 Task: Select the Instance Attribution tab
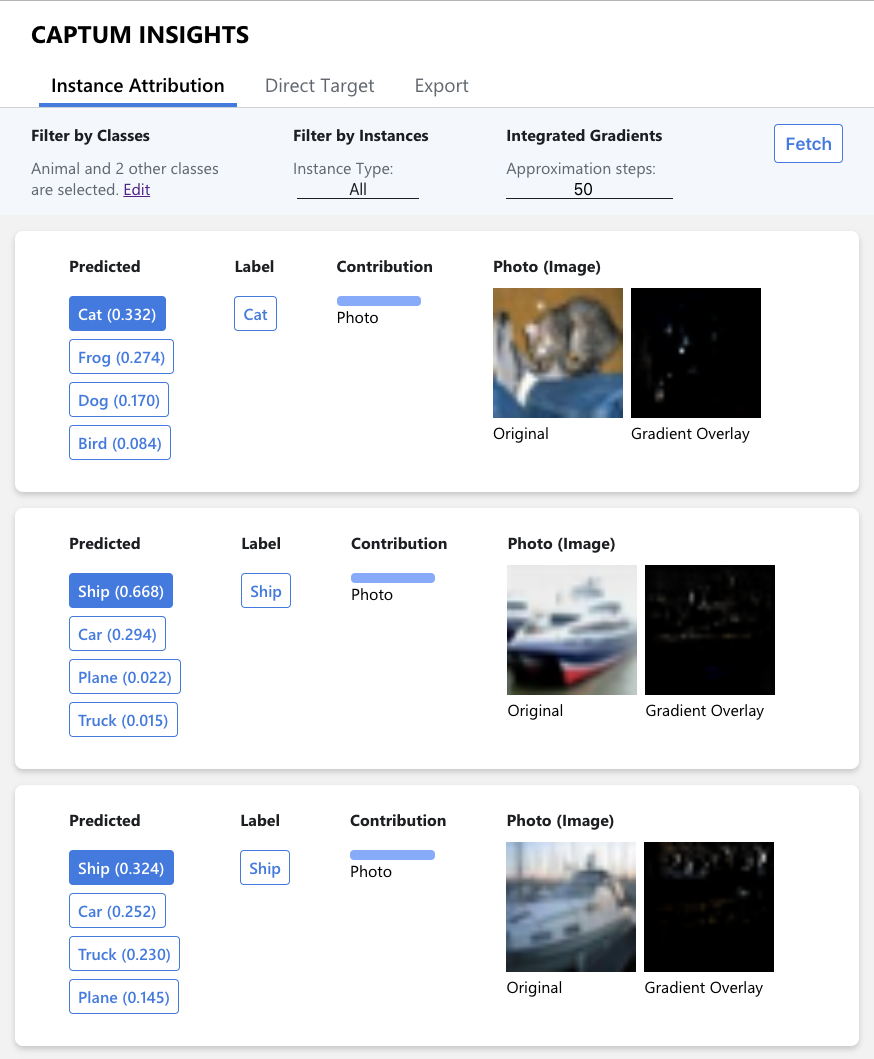click(x=137, y=86)
